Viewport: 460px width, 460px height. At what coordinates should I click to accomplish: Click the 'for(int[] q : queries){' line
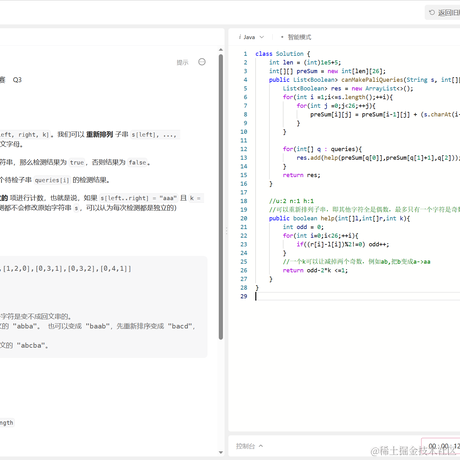click(322, 149)
